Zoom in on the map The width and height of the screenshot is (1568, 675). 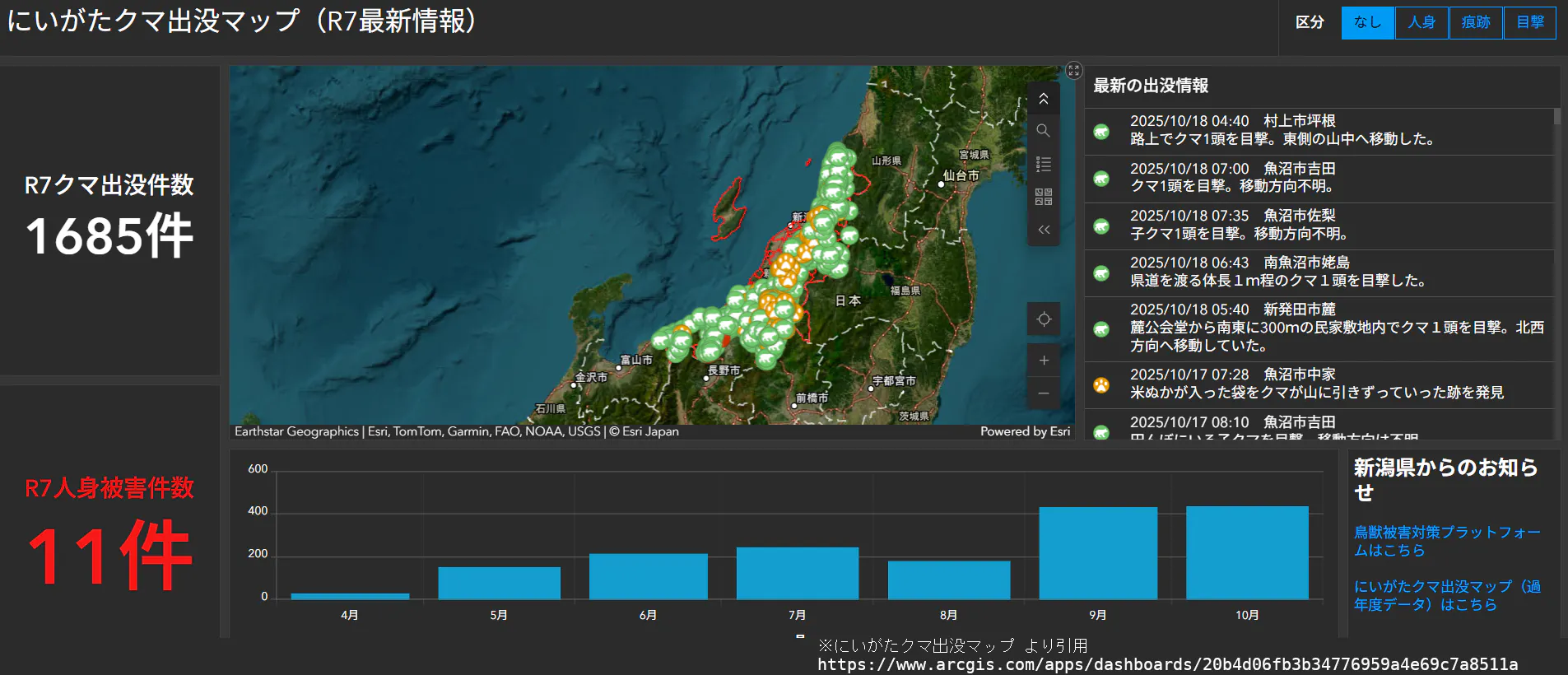1043,361
